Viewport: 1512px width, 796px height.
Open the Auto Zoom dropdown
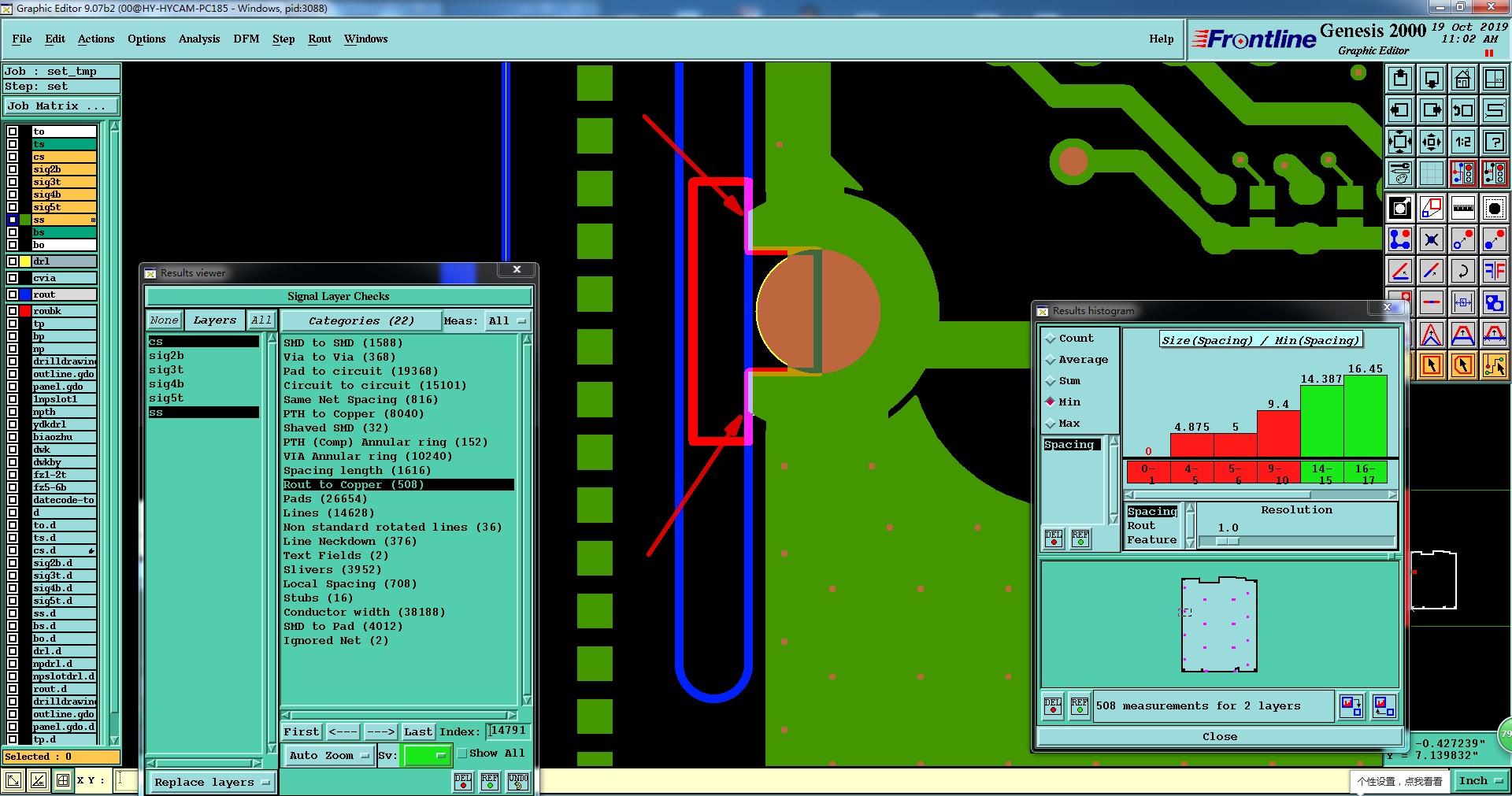(328, 756)
